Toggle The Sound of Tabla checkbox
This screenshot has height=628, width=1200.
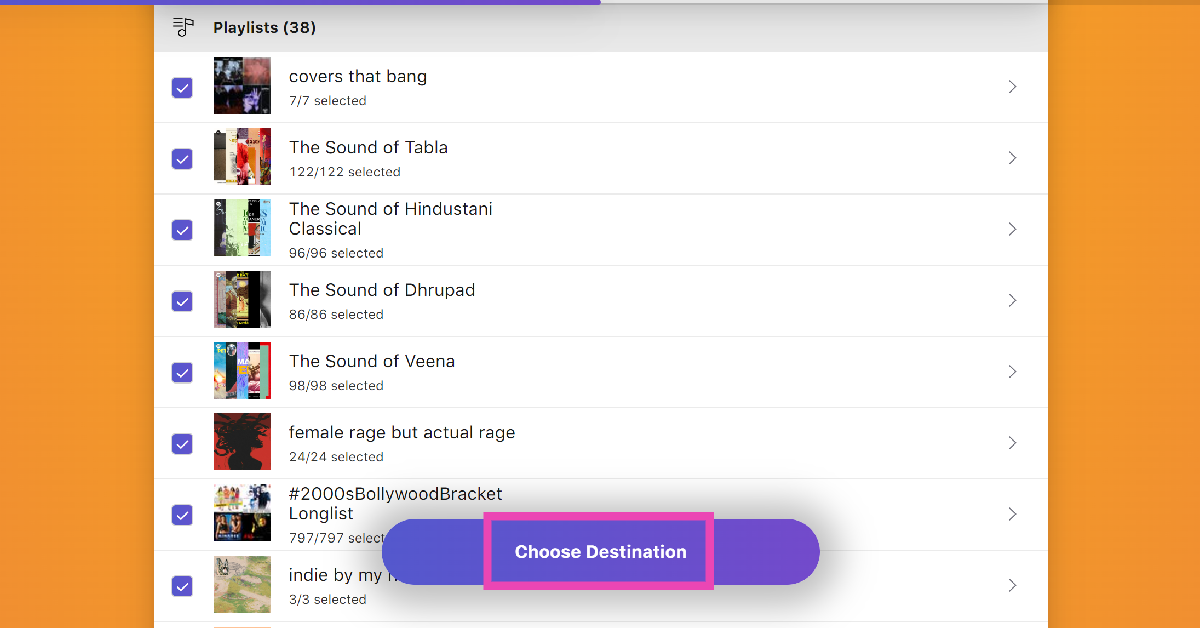point(182,158)
